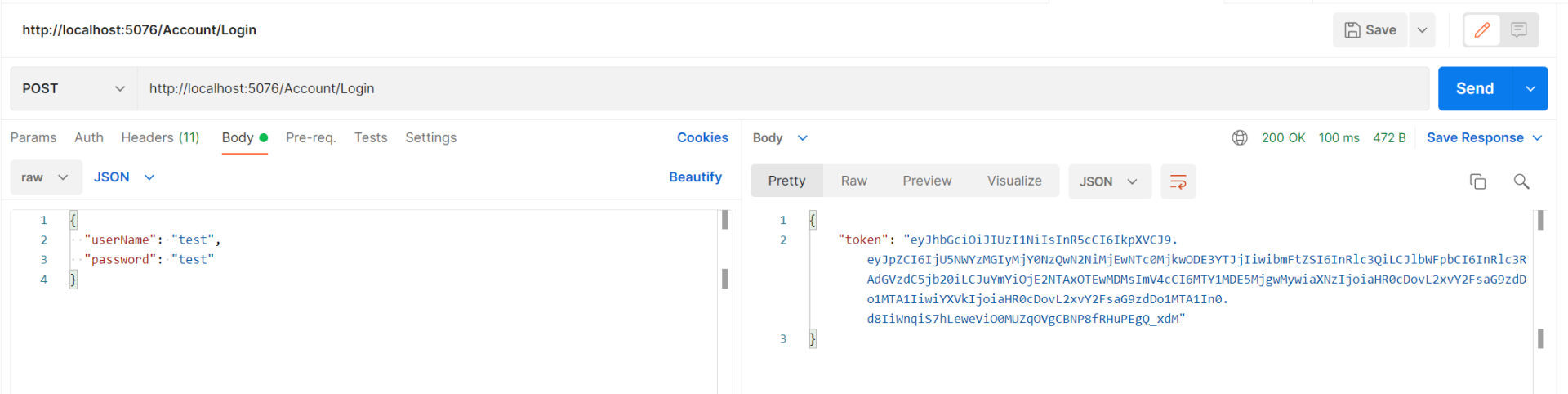Click the last token line ending in xdM
Screen dimensions: 1568x394
(1026, 319)
